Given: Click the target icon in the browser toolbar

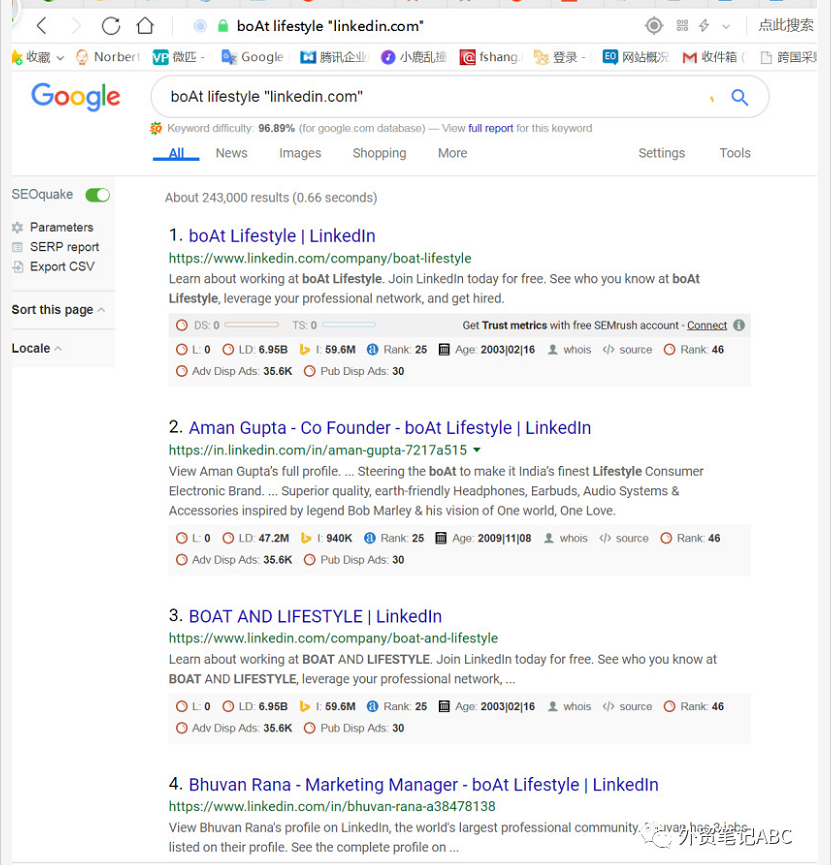Looking at the screenshot, I should [654, 25].
